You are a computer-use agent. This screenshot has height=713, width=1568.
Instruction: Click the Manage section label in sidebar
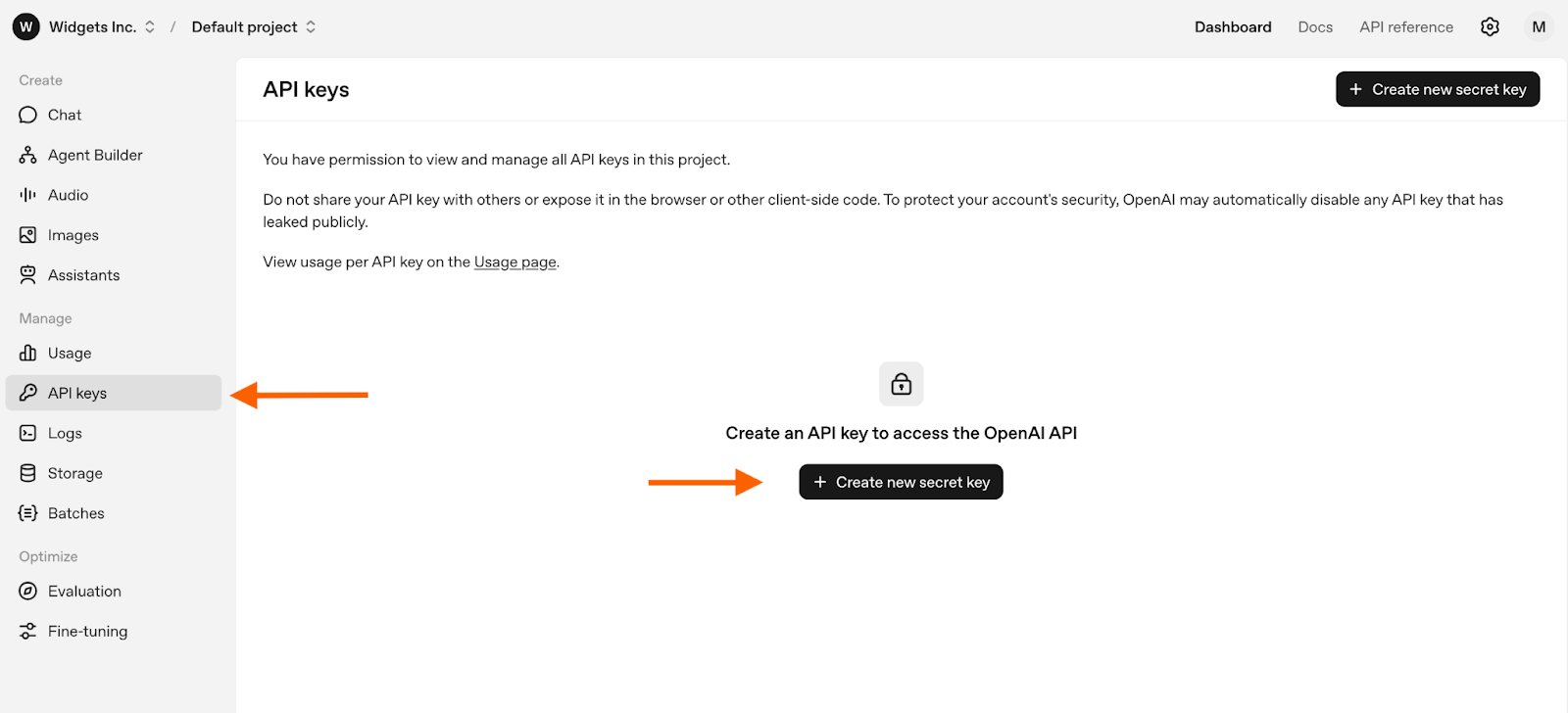(45, 318)
